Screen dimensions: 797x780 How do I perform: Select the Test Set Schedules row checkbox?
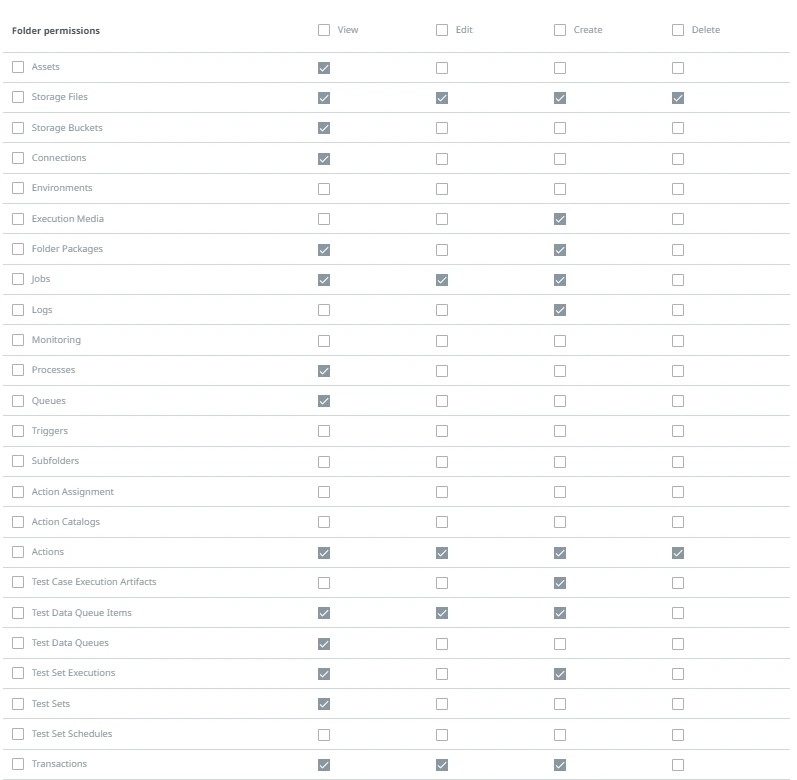coord(18,734)
